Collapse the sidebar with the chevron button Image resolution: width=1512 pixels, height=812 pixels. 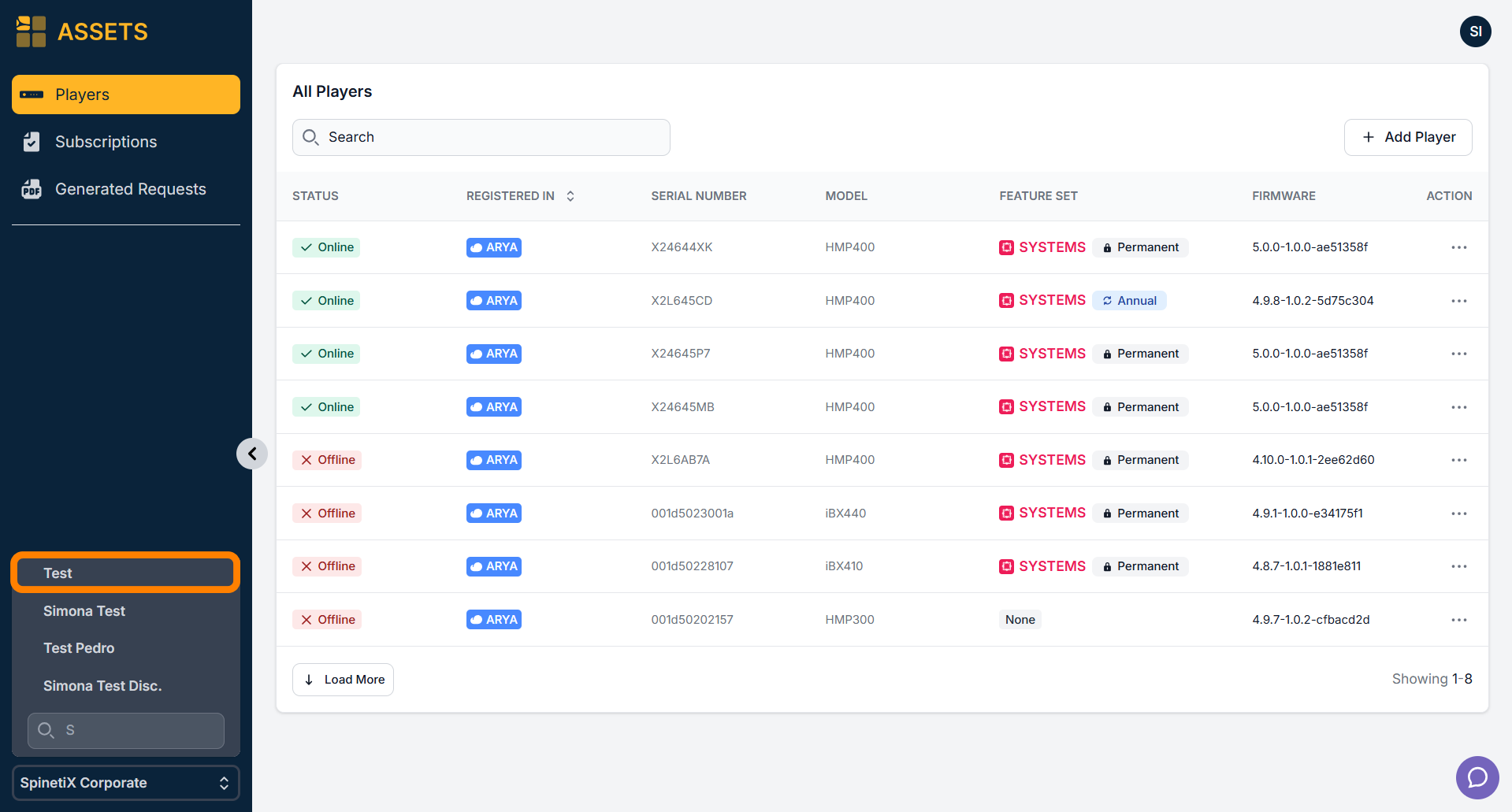pos(252,454)
